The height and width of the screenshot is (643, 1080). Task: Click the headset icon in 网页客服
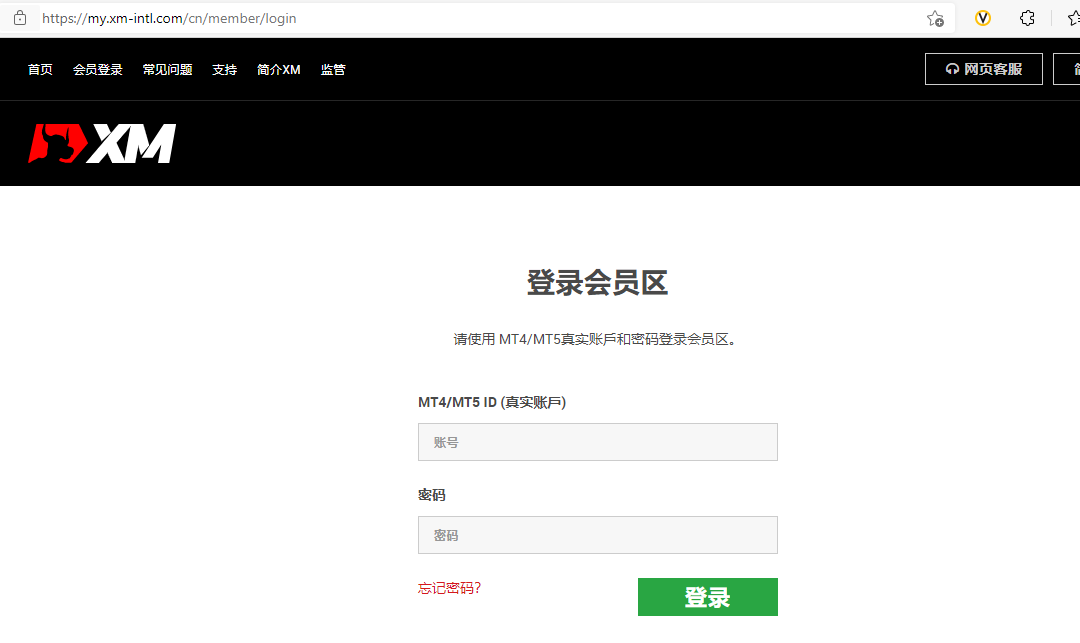952,70
